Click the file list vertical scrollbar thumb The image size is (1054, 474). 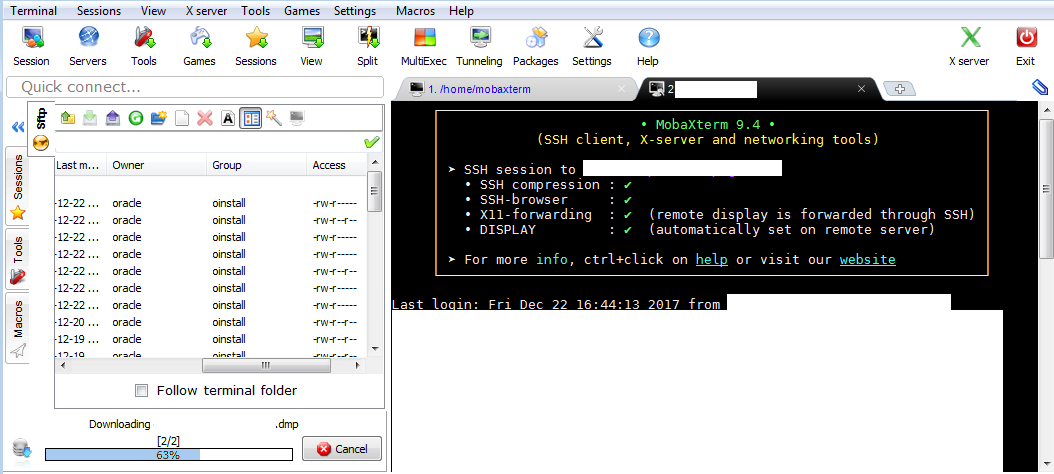click(x=375, y=192)
